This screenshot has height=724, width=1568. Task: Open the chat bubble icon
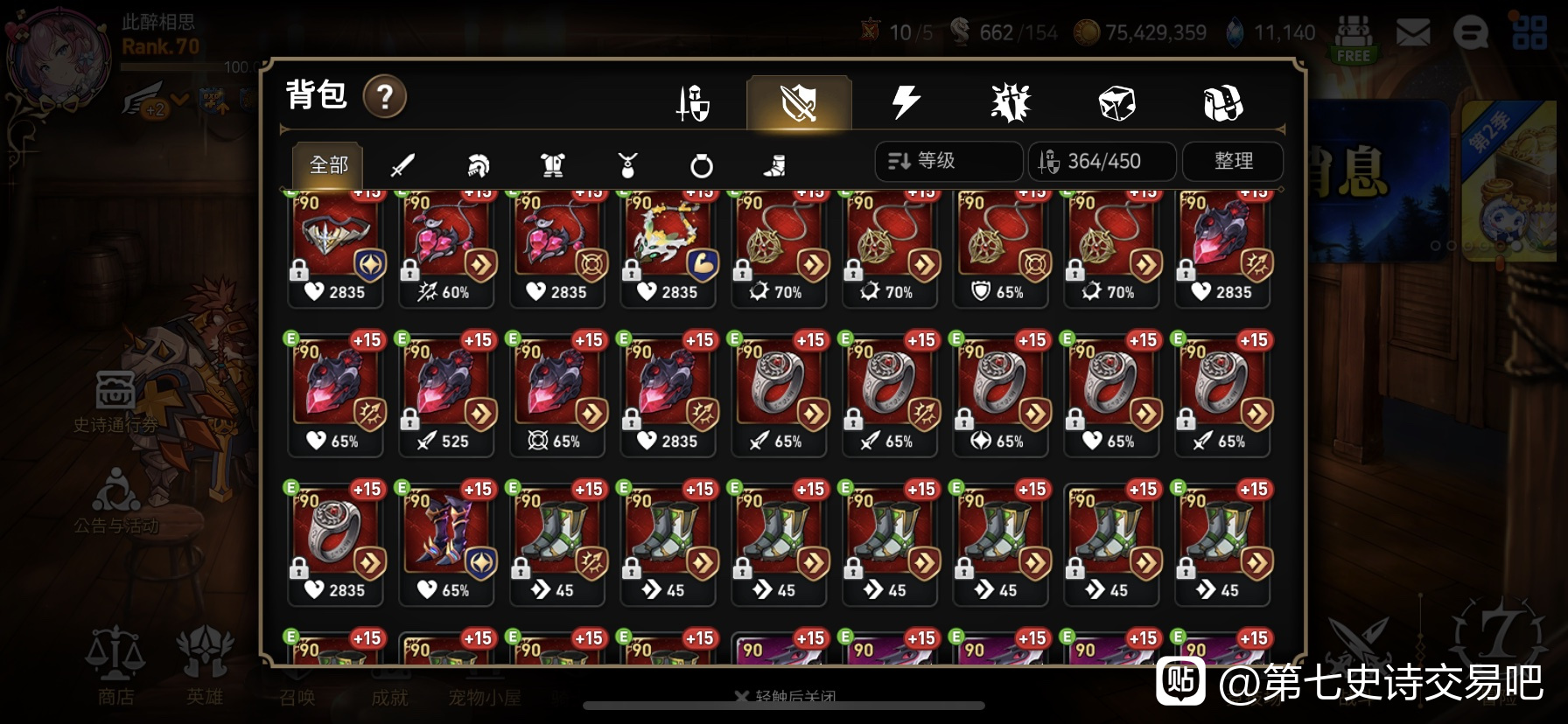pyautogui.click(x=1471, y=34)
